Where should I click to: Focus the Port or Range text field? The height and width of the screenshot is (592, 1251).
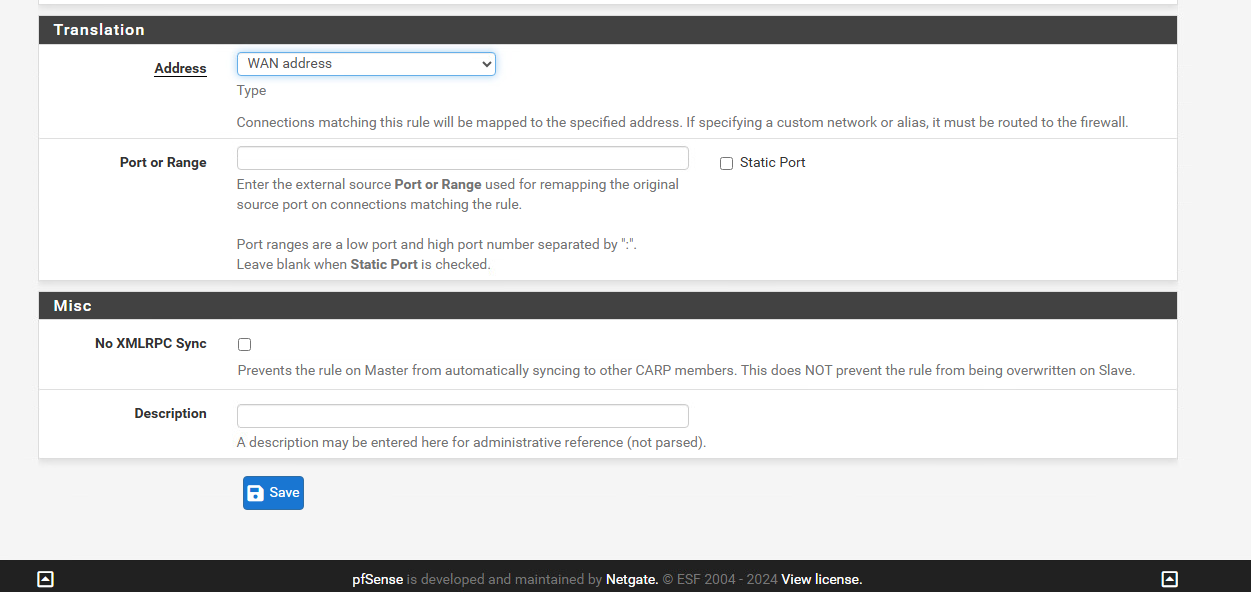click(463, 158)
